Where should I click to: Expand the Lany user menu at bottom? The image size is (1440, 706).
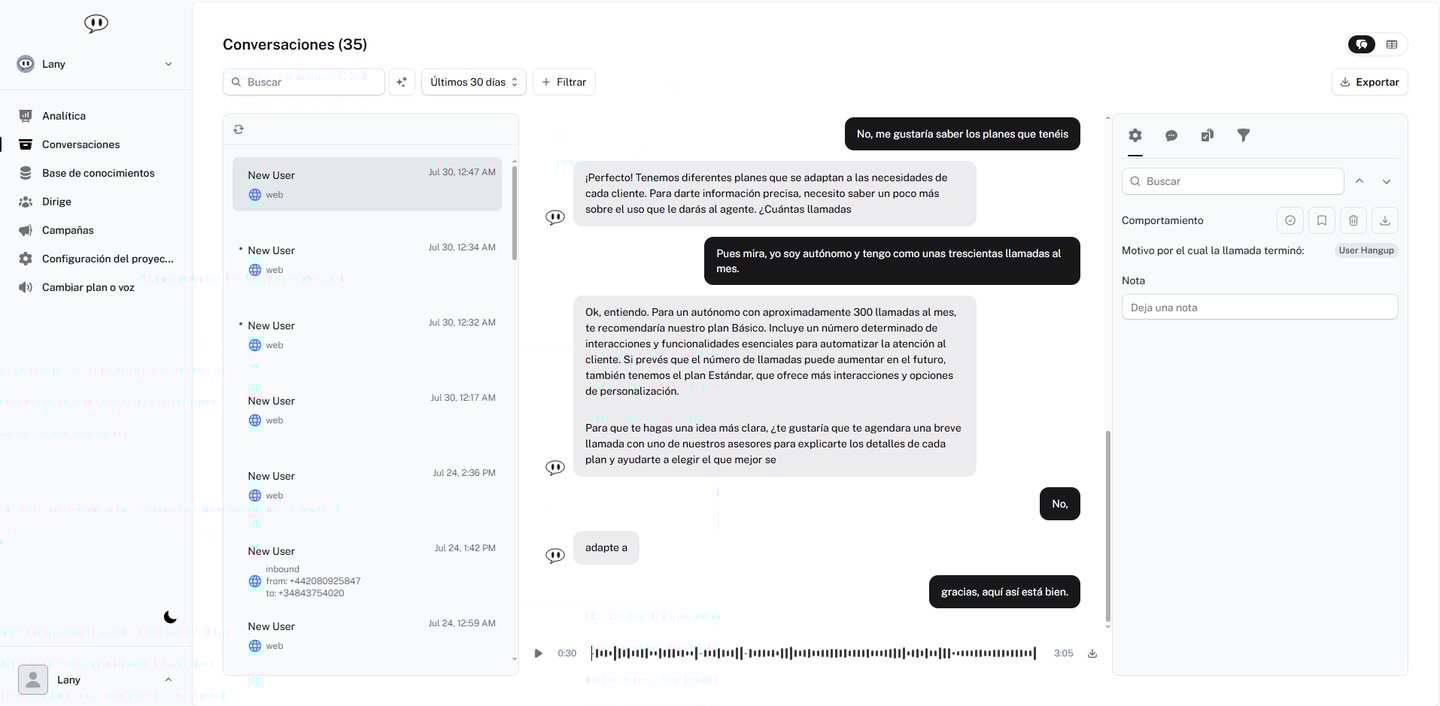[x=95, y=680]
